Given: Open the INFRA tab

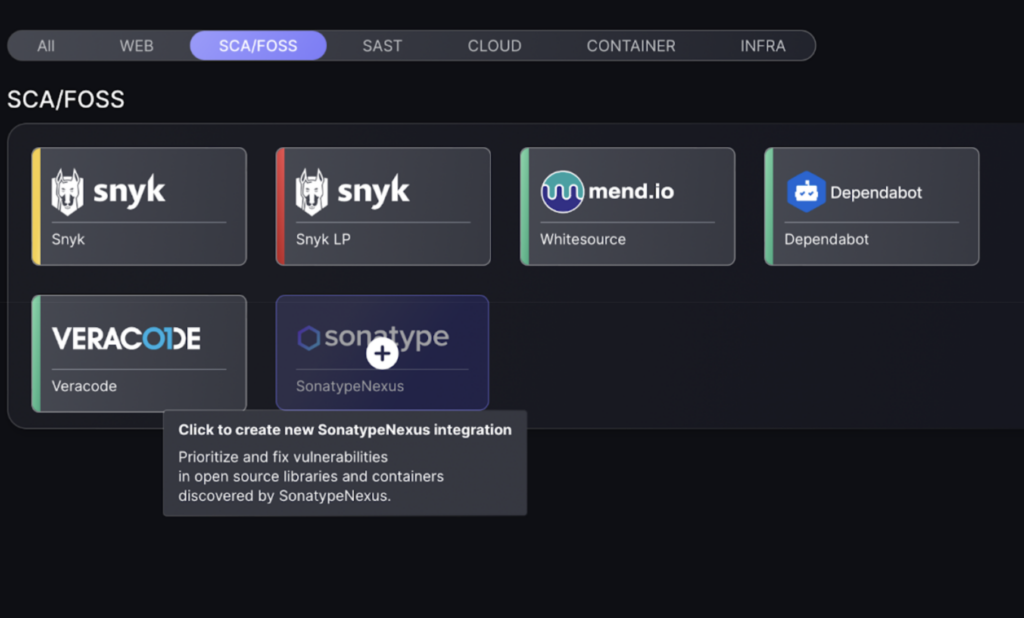Looking at the screenshot, I should (x=763, y=46).
